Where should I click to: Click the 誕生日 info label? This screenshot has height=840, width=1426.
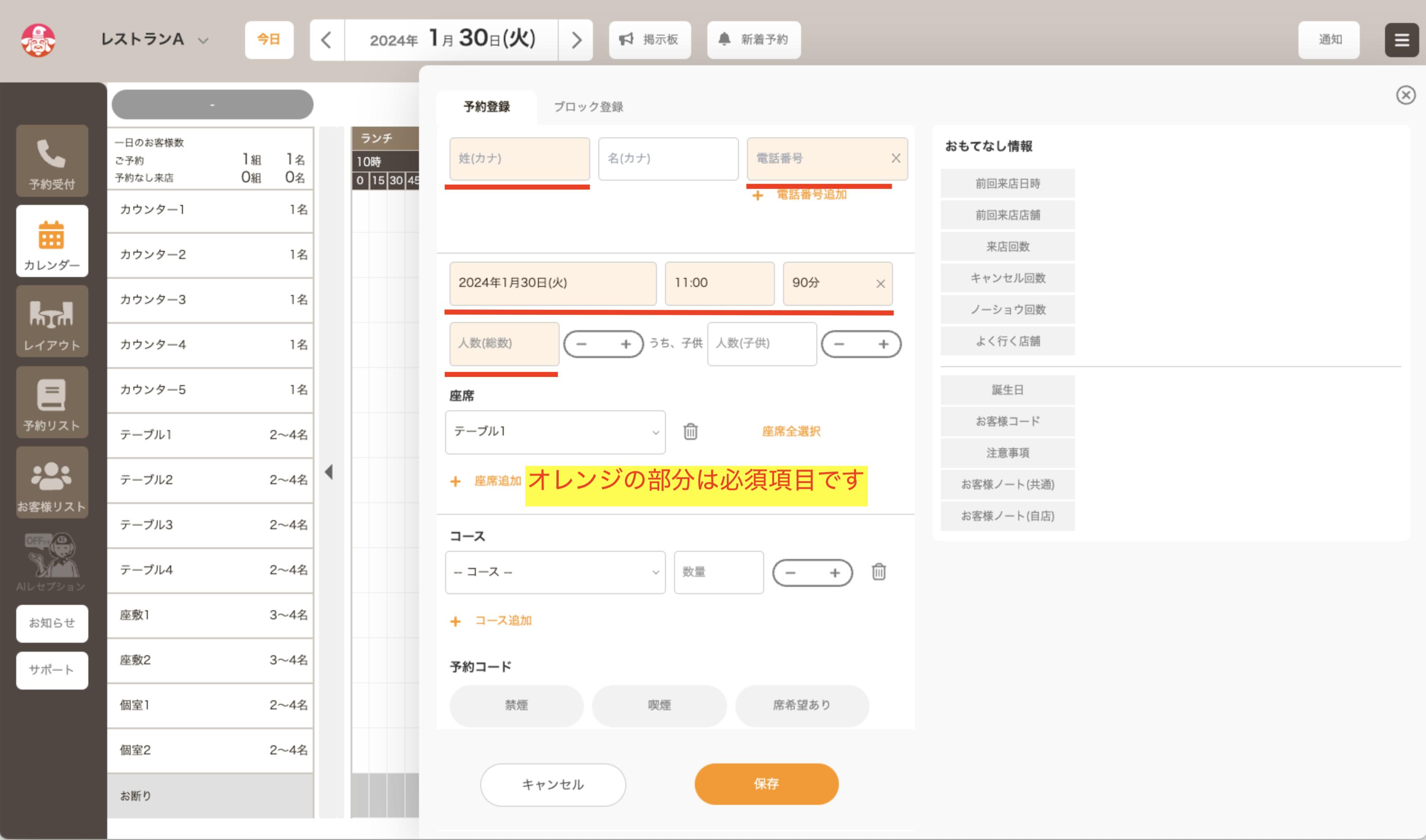point(1007,390)
